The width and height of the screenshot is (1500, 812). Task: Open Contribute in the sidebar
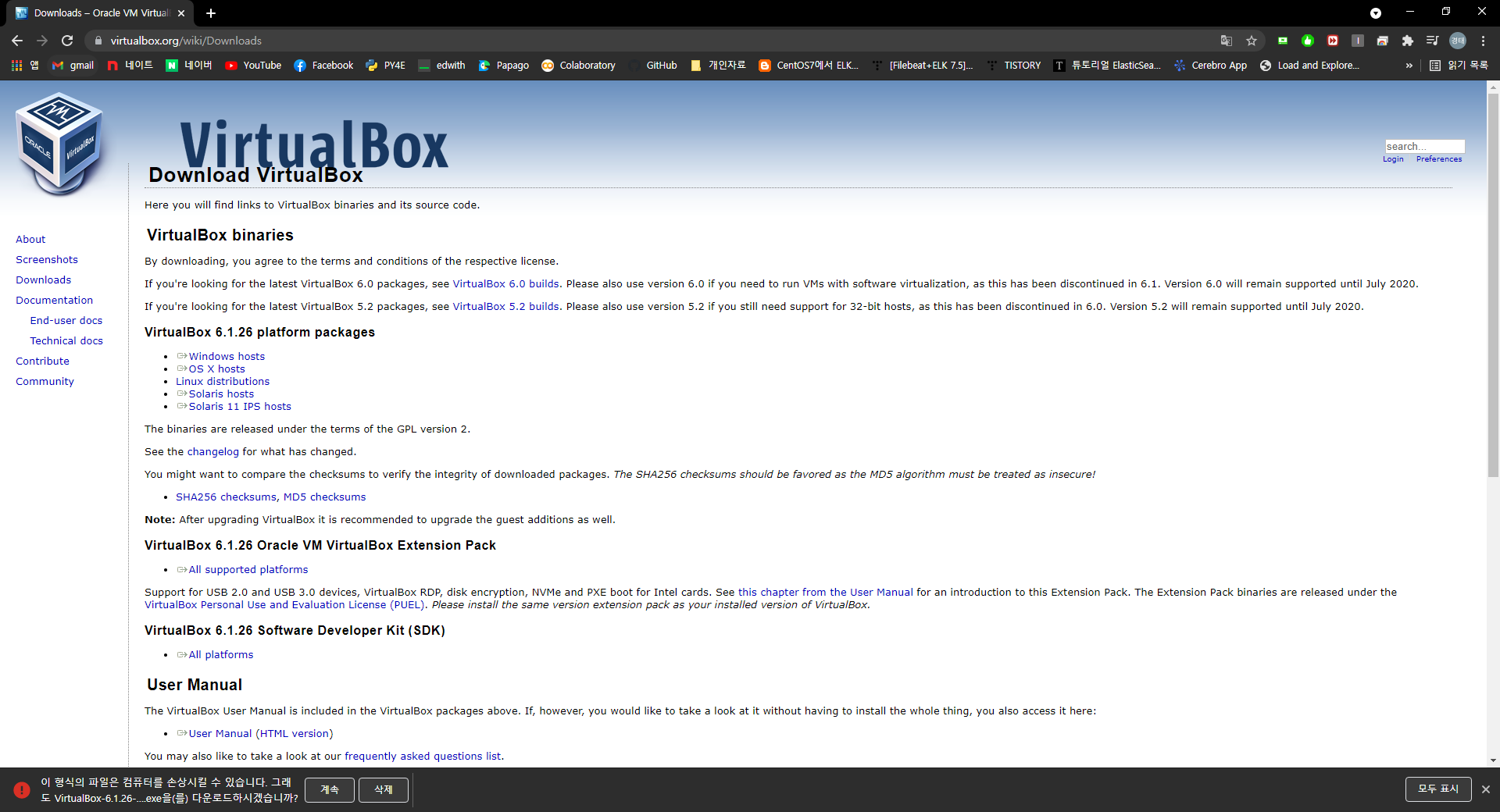(x=42, y=361)
